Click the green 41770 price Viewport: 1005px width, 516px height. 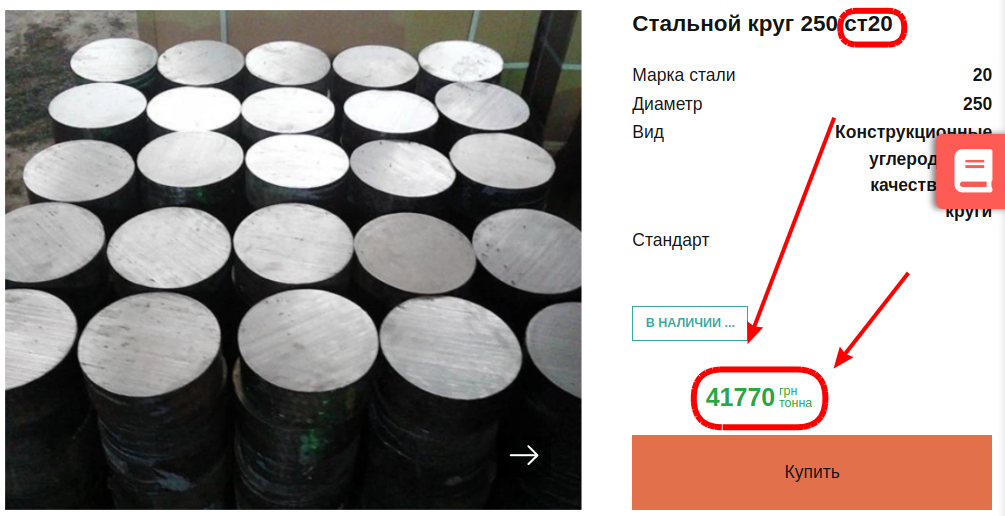(740, 398)
